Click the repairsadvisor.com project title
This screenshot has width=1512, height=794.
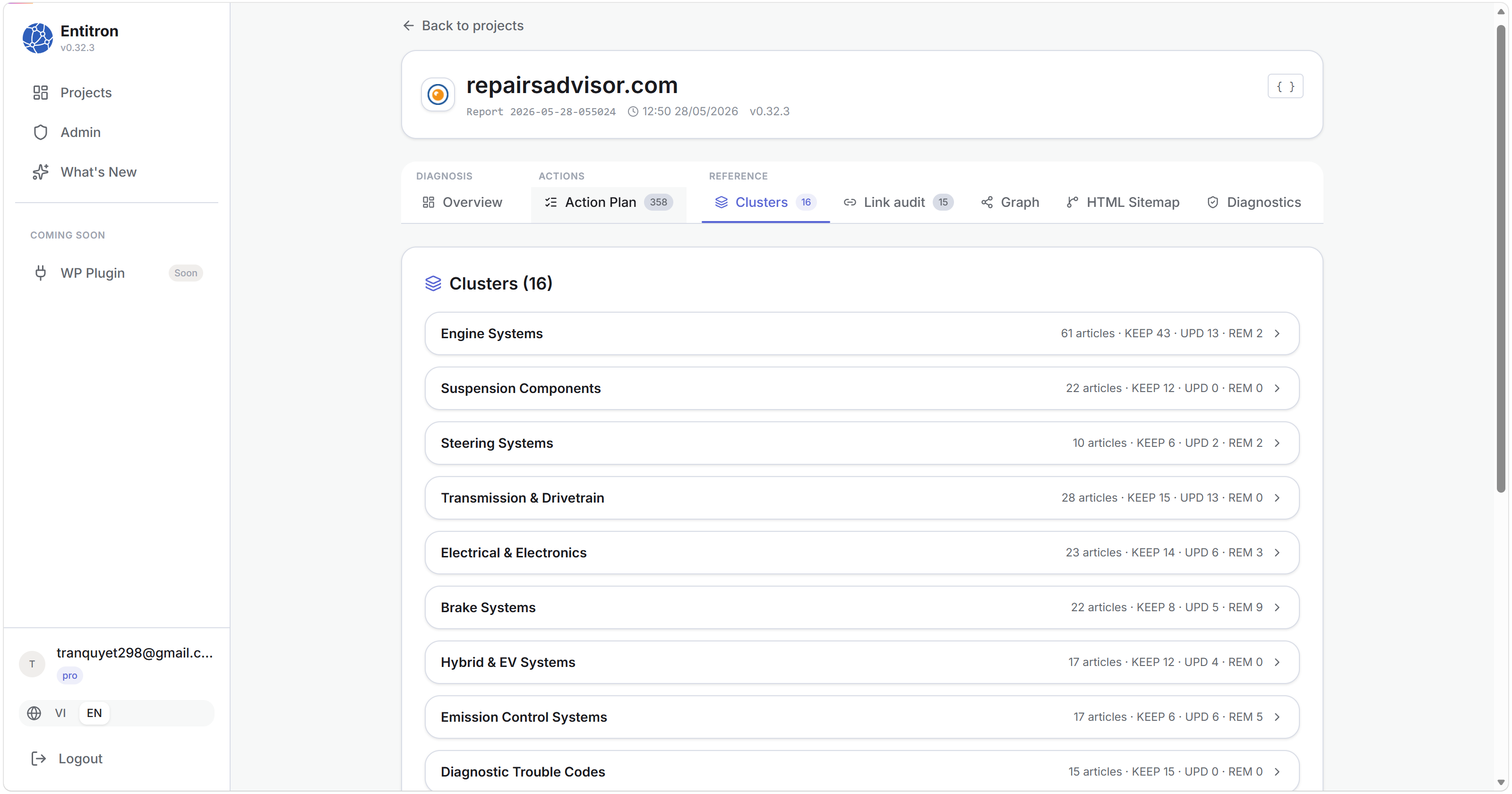pyautogui.click(x=572, y=85)
